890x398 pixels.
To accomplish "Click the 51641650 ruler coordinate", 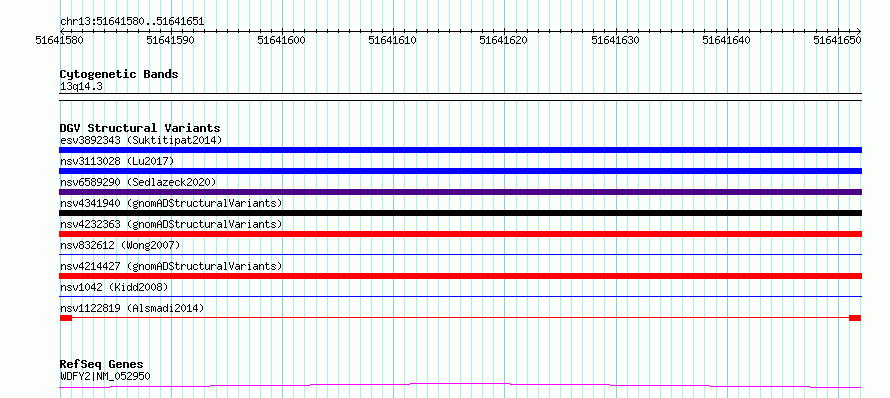I will [x=838, y=40].
